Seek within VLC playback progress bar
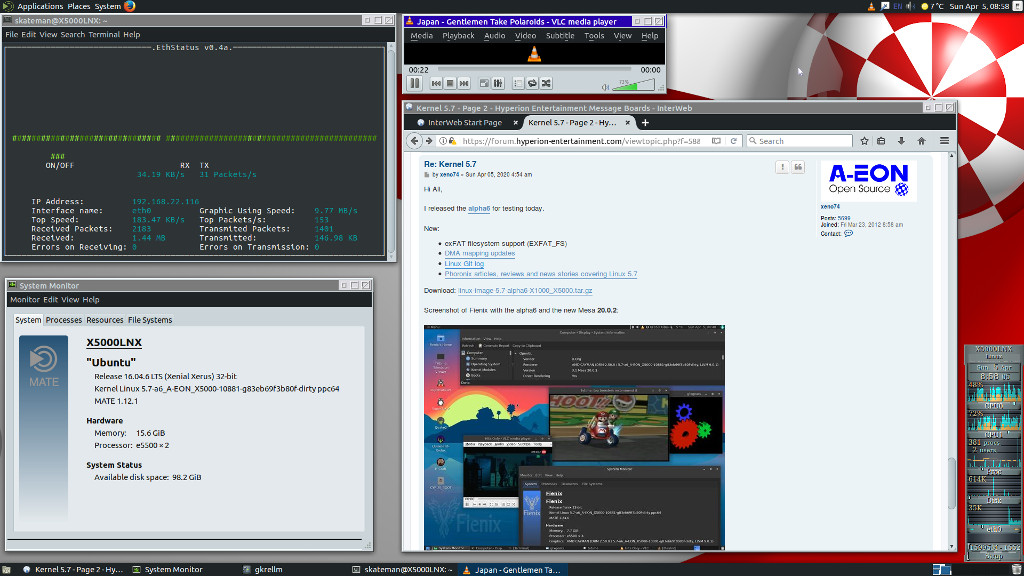This screenshot has width=1024, height=576. (x=534, y=69)
